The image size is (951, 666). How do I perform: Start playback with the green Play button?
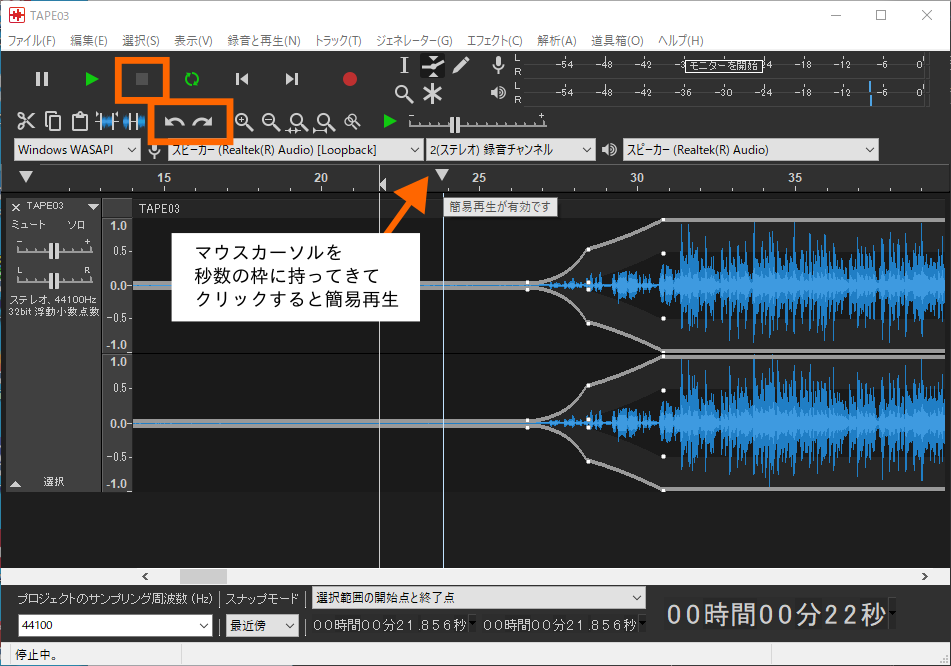92,79
